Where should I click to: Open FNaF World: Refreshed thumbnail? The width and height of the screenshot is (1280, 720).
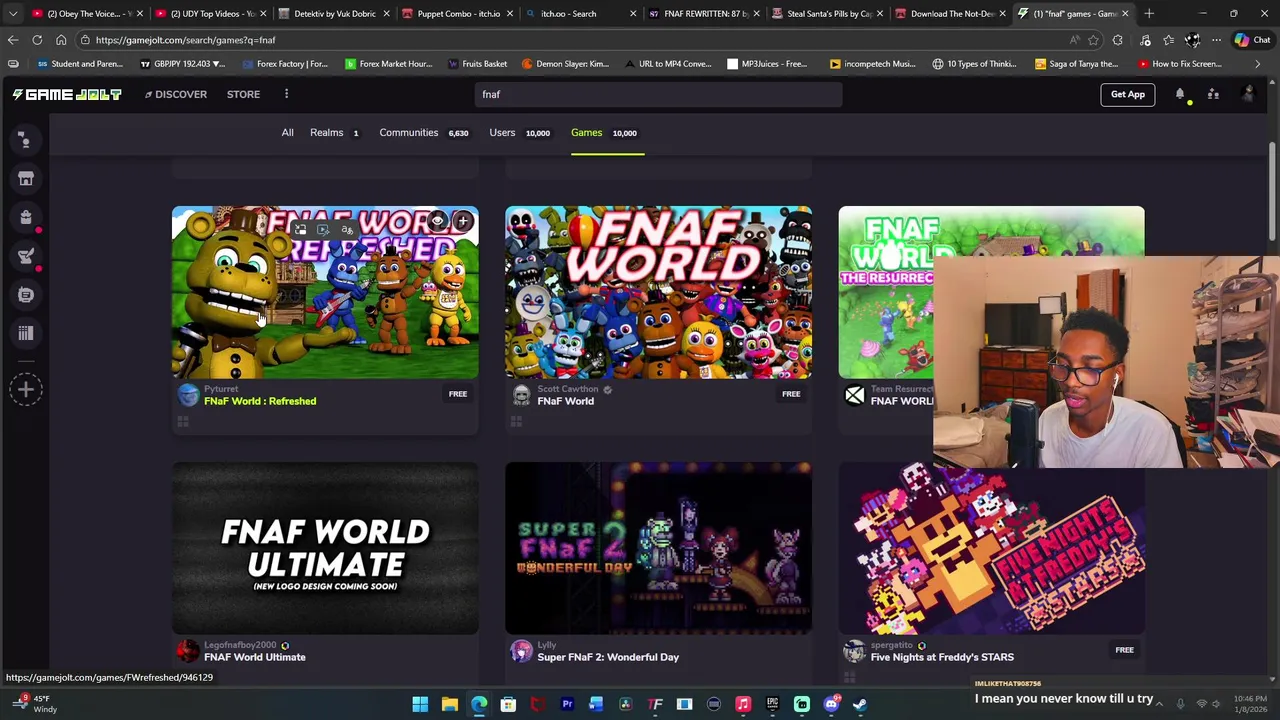click(x=325, y=292)
